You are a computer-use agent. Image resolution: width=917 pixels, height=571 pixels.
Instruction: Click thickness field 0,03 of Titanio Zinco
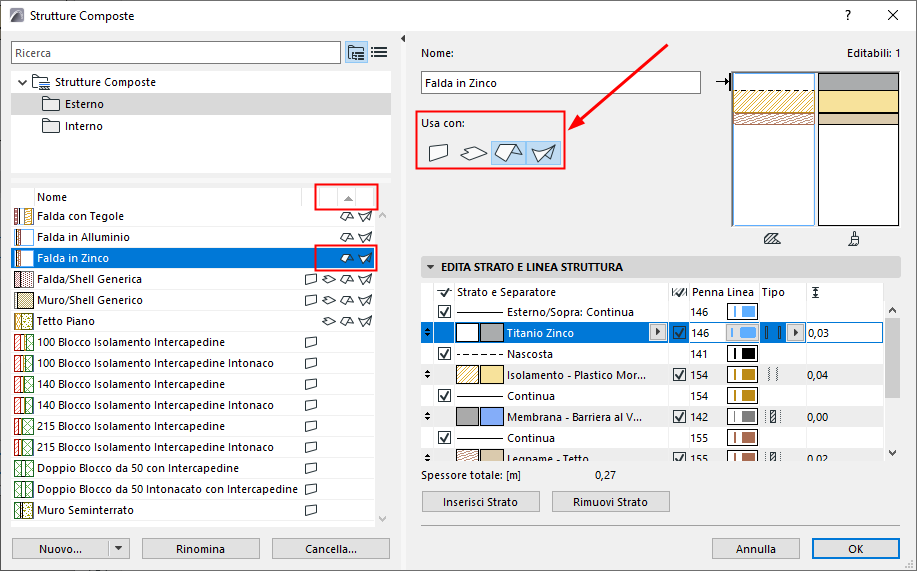tap(844, 333)
